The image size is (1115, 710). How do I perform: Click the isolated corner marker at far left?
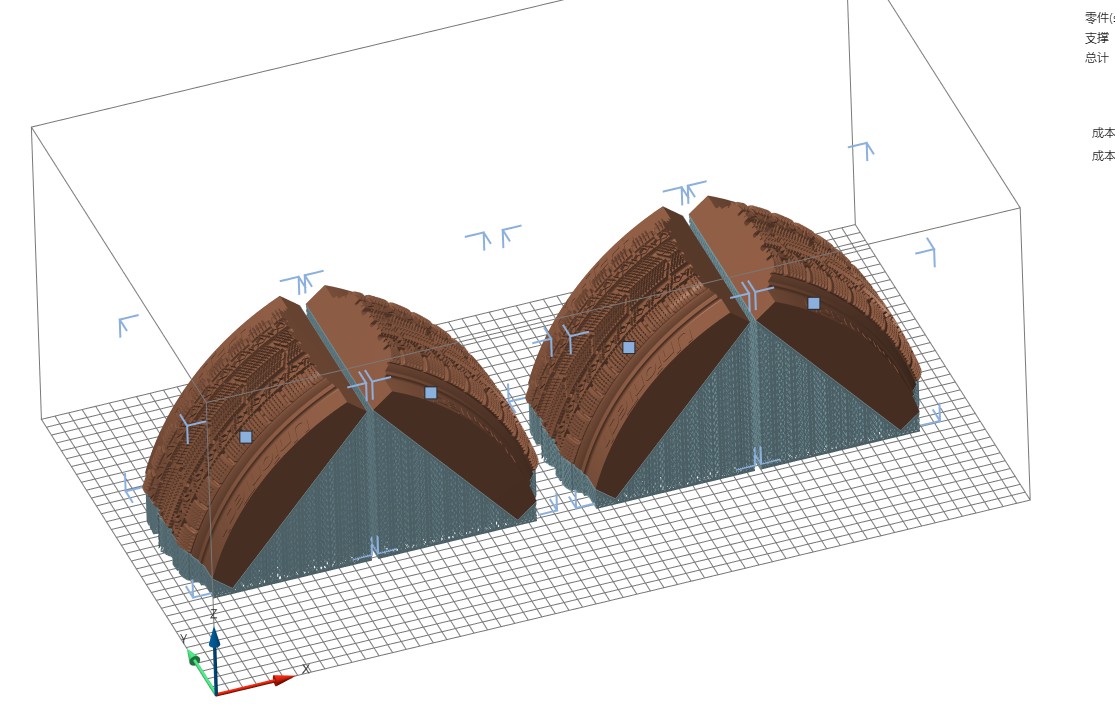pos(127,324)
